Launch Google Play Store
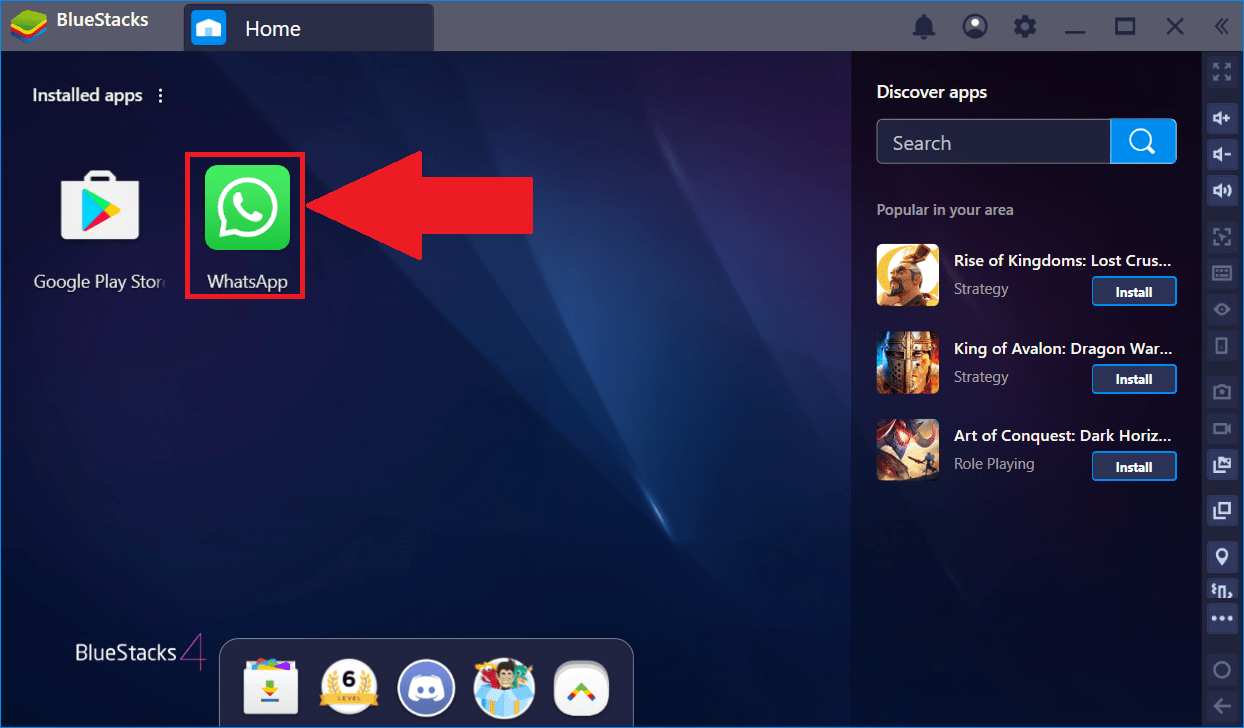1244x728 pixels. (99, 208)
